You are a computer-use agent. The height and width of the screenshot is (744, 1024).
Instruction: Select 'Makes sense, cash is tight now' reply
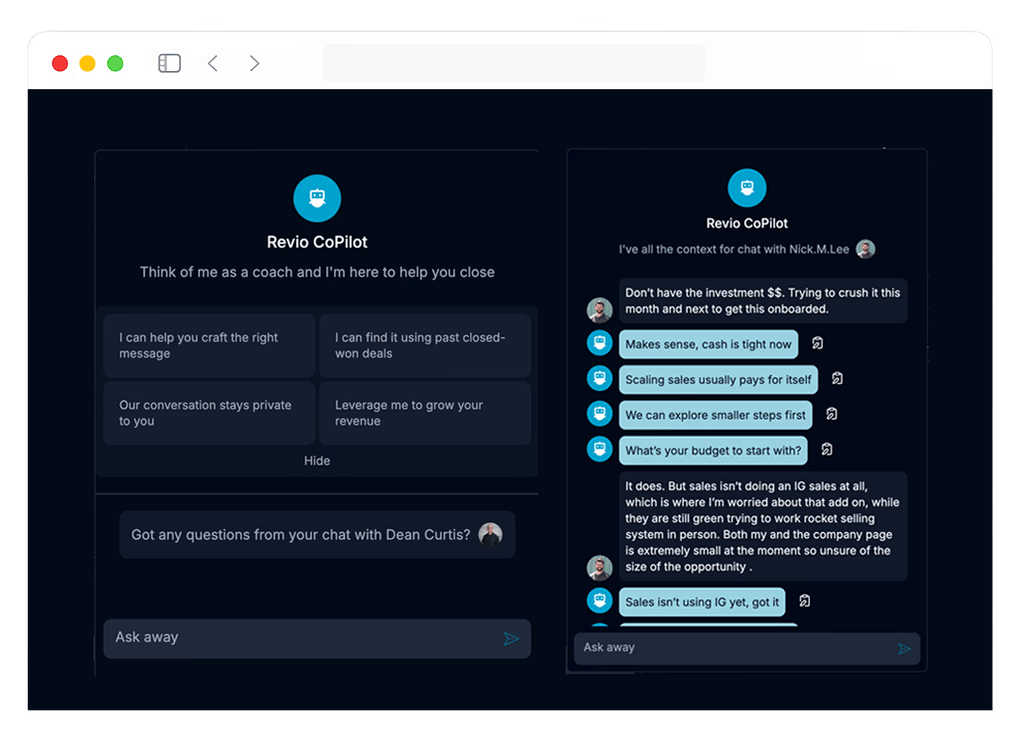tap(708, 344)
